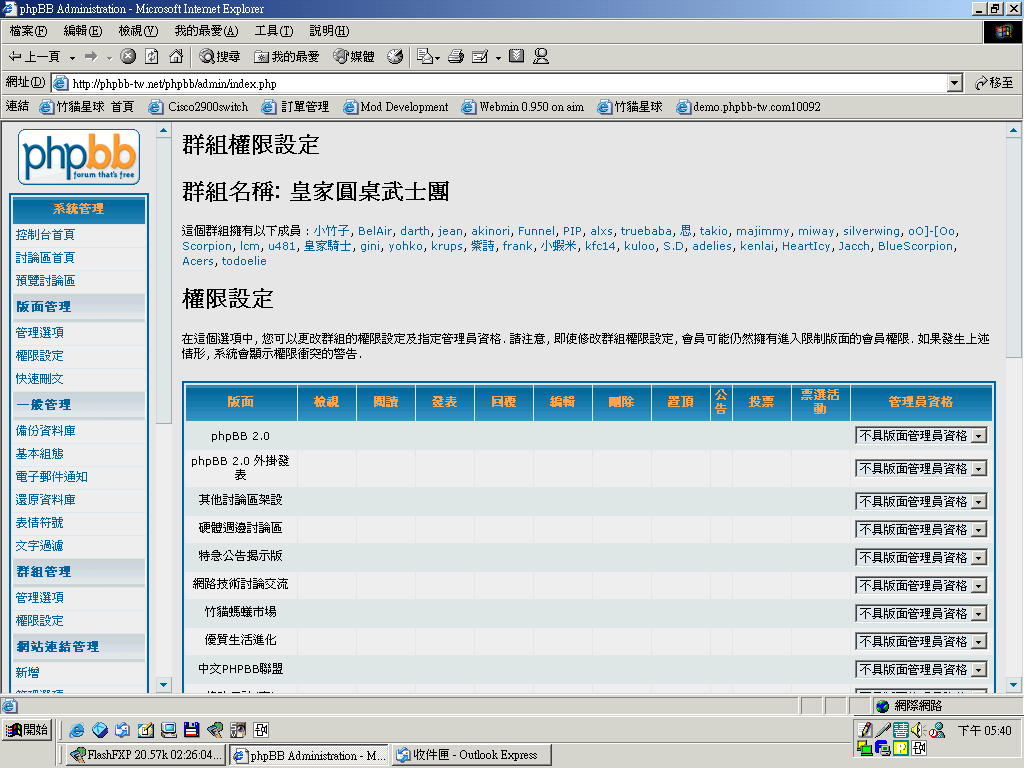Launch Internet Explorer from the quick launch bar
Image resolution: width=1024 pixels, height=768 pixels.
(x=77, y=729)
